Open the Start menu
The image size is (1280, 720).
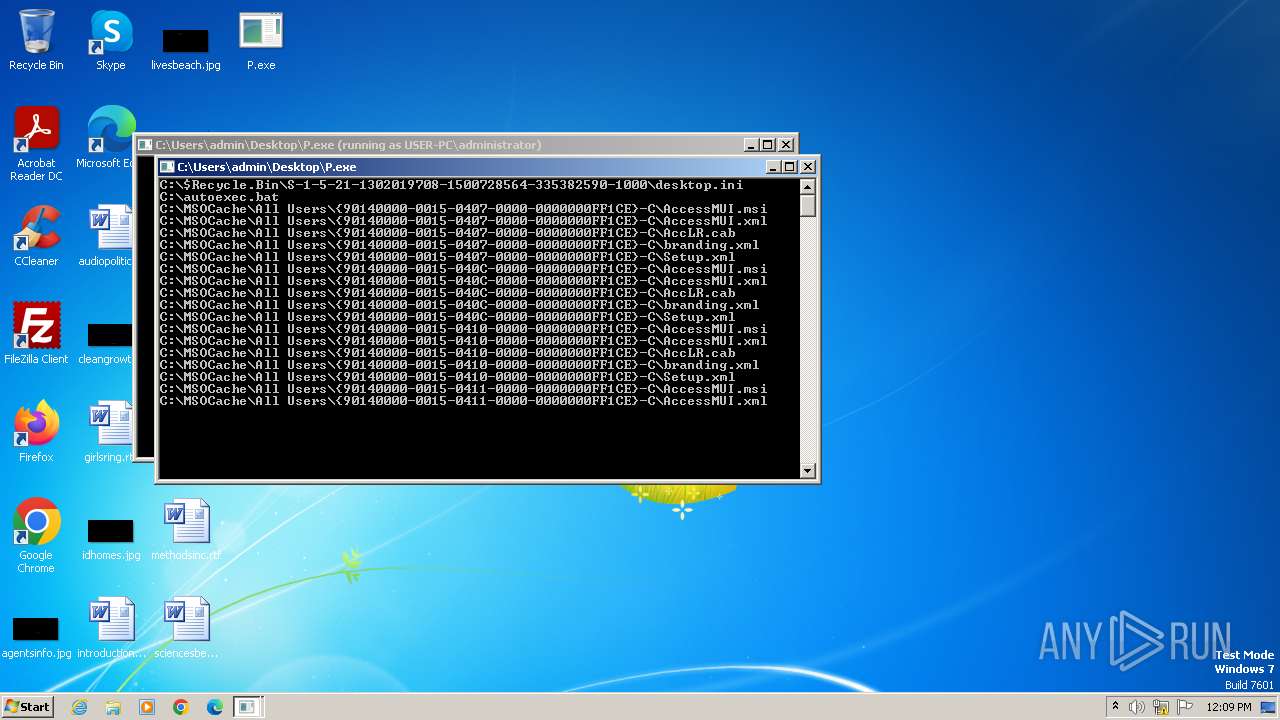tap(27, 706)
